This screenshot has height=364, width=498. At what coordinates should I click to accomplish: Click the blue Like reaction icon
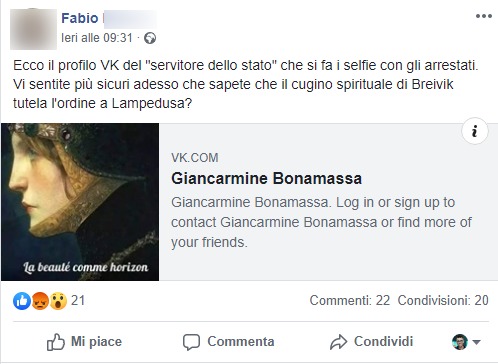(22, 301)
